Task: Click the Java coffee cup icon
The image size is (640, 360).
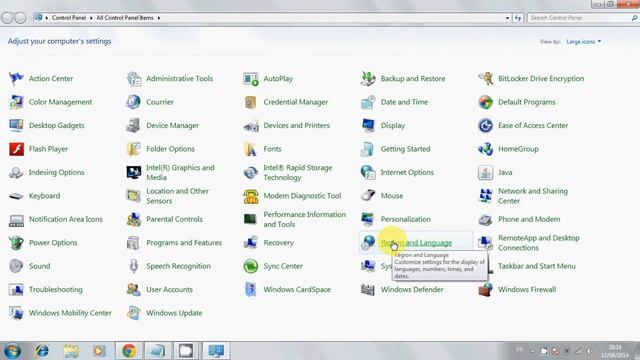Action: click(486, 172)
